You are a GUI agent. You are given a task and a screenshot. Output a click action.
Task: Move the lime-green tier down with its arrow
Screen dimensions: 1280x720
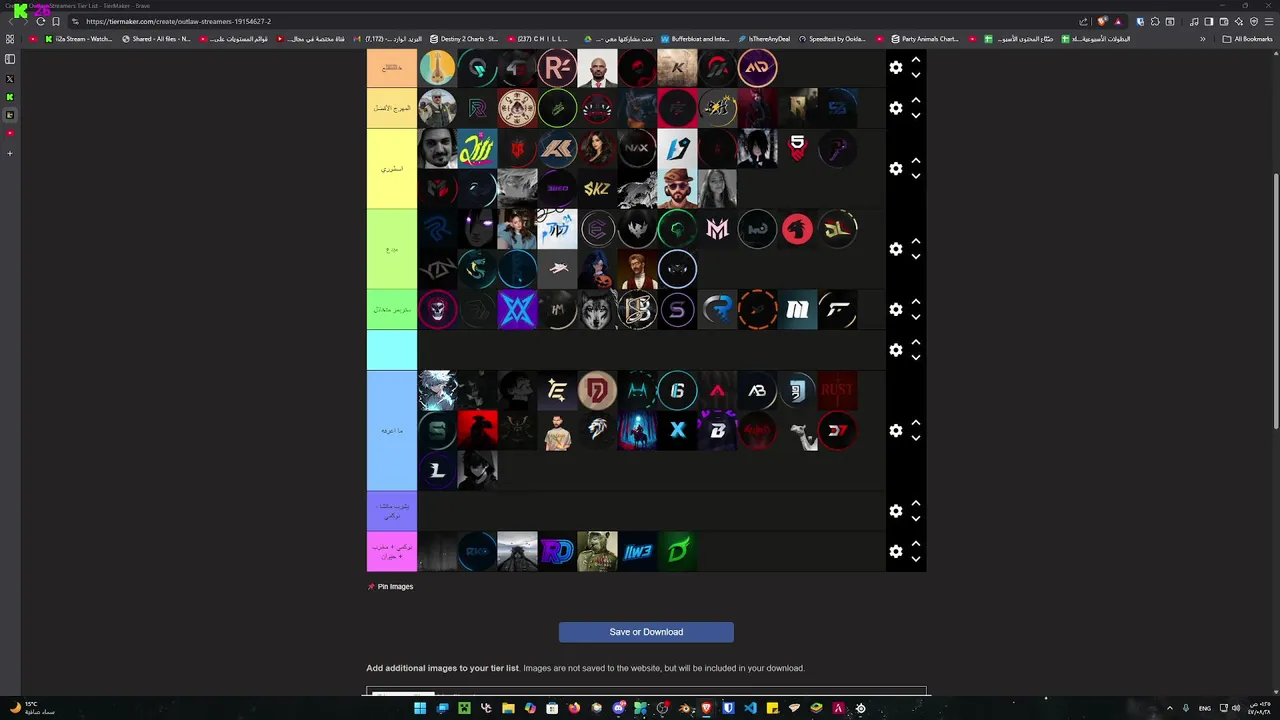pyautogui.click(x=915, y=257)
